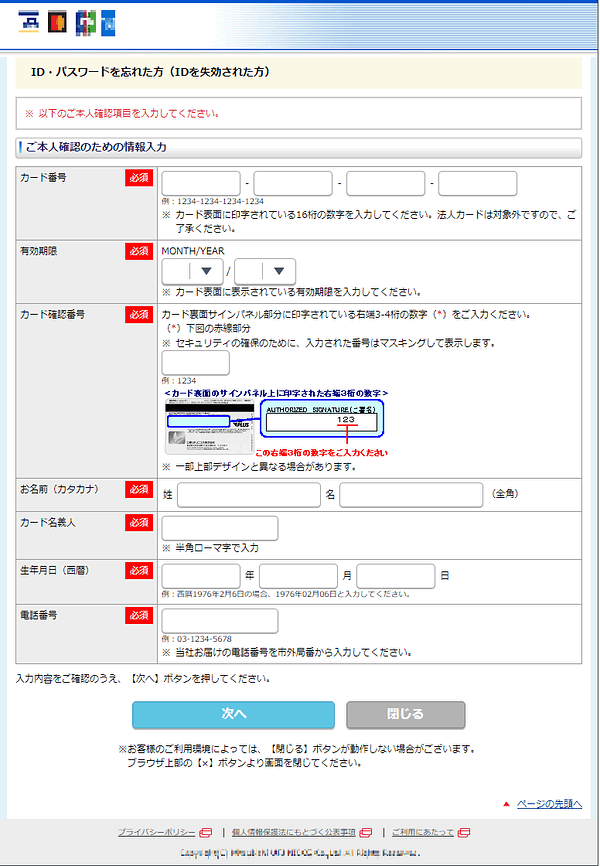
Task: Click the JCB logo icon in header
Action: click(x=88, y=23)
